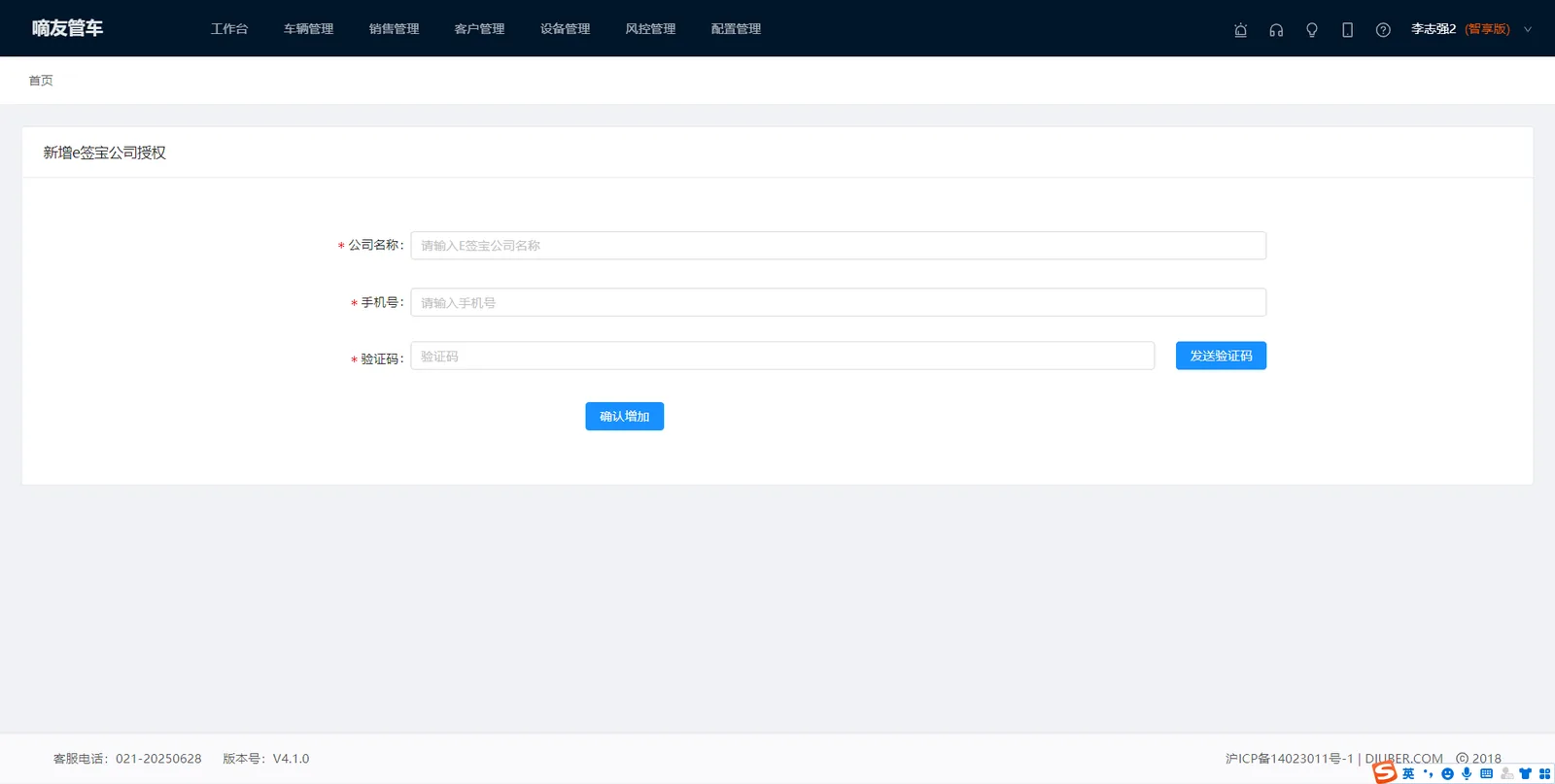Screen dimensions: 1555x784
Task: Go to the 客户管理 menu
Action: coord(479,29)
